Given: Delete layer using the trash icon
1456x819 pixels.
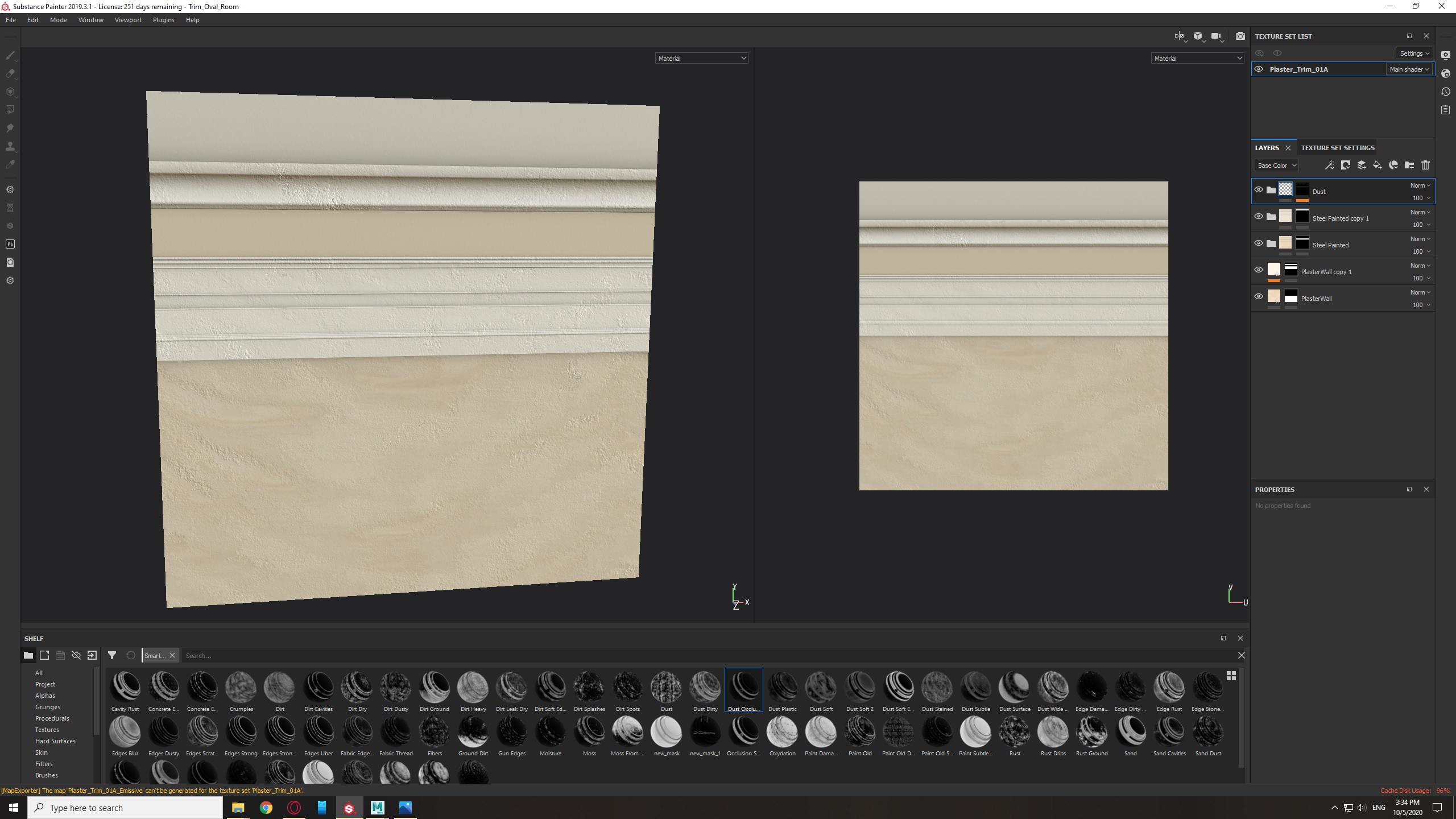Looking at the screenshot, I should pos(1425,166).
